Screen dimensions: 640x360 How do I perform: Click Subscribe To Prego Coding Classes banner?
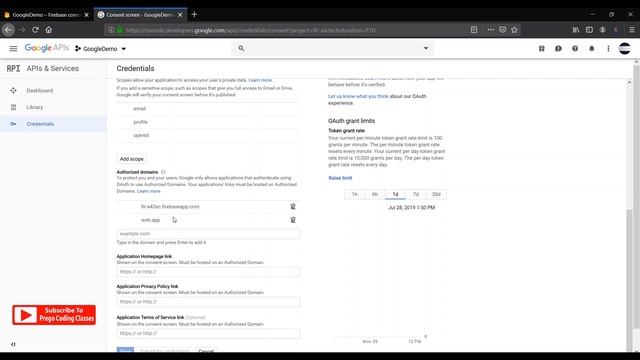click(54, 315)
